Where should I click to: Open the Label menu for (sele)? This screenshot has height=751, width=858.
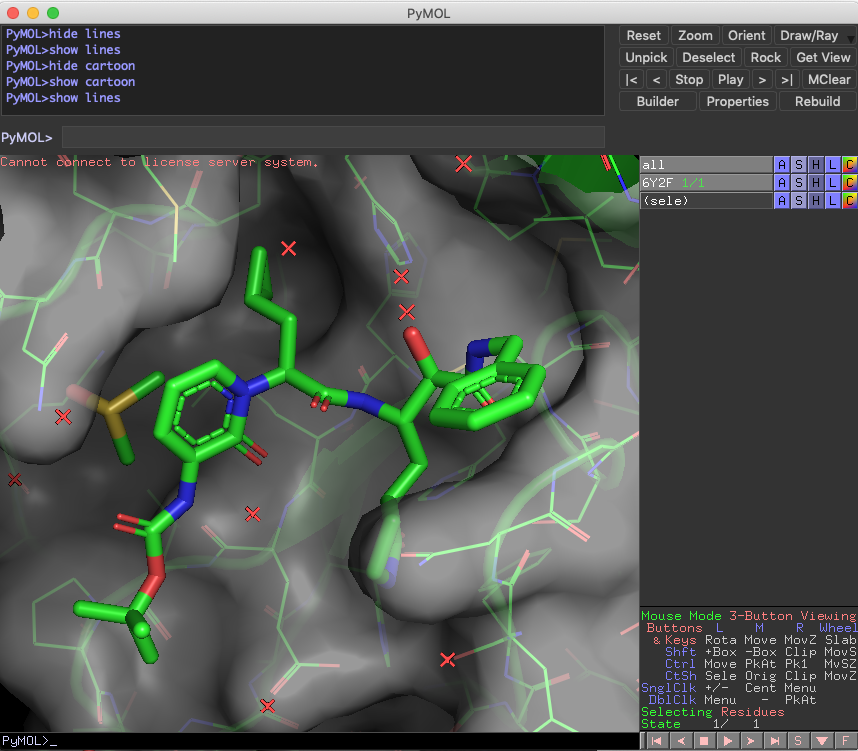coord(832,200)
